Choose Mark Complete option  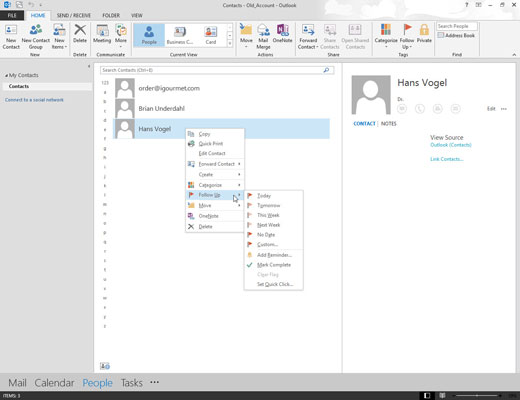pyautogui.click(x=274, y=265)
